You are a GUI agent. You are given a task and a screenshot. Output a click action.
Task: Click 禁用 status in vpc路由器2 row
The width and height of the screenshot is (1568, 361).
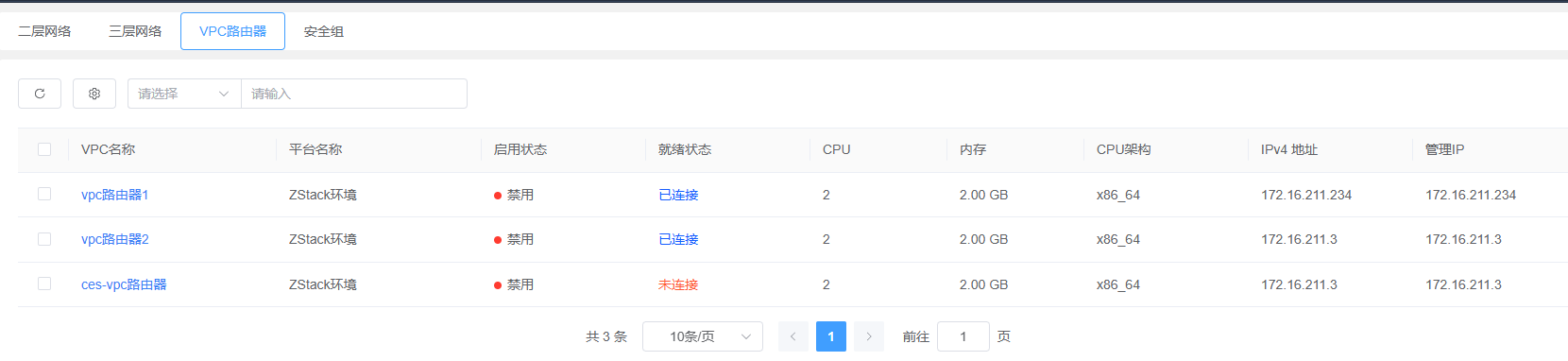[x=514, y=239]
